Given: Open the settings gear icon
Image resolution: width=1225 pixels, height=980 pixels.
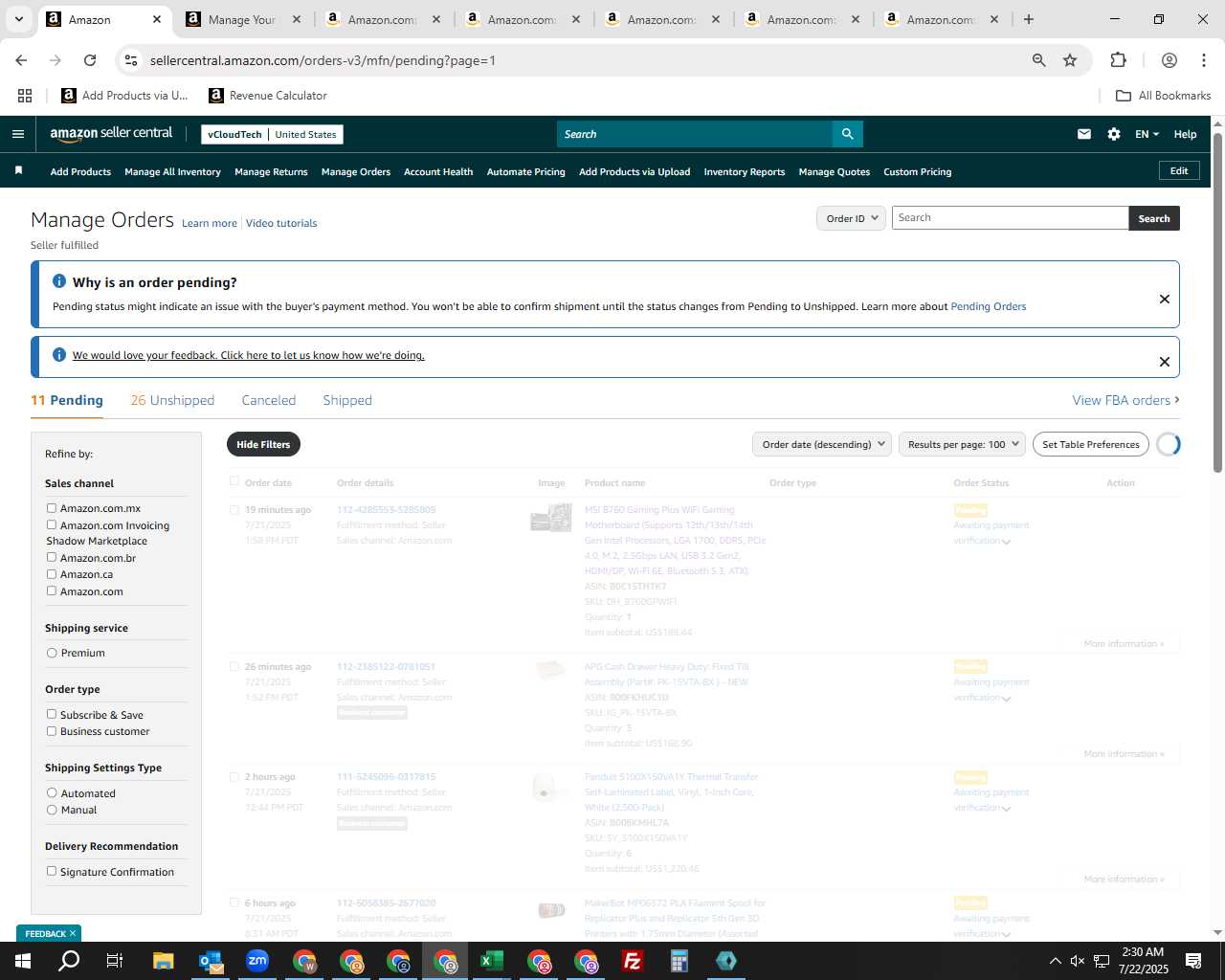Looking at the screenshot, I should tap(1114, 134).
